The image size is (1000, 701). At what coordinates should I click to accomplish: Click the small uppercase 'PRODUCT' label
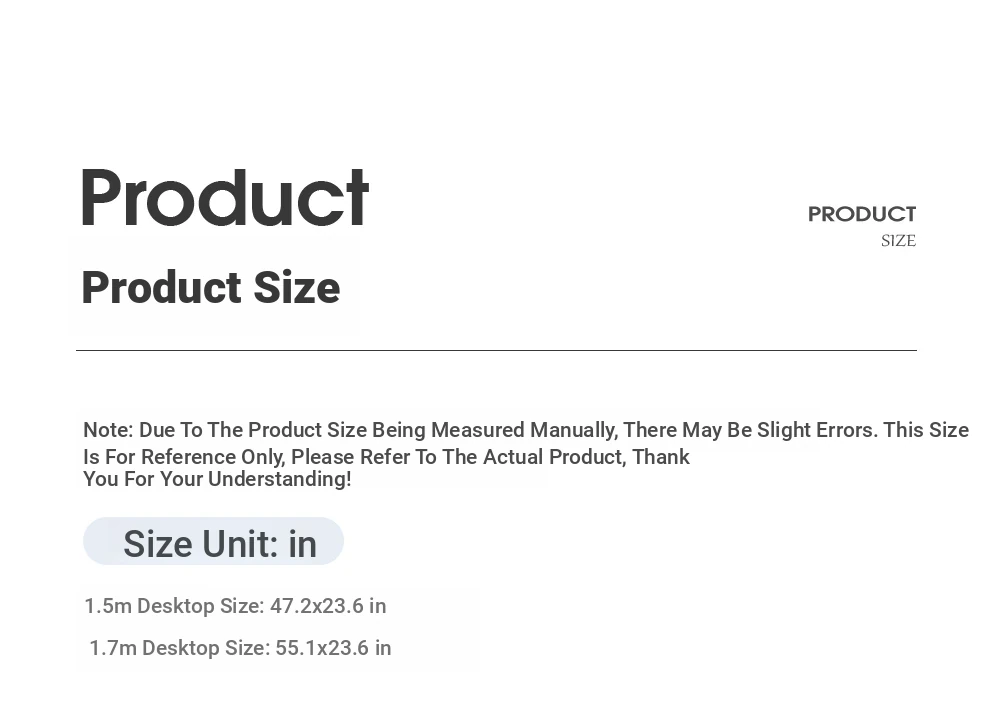[862, 214]
